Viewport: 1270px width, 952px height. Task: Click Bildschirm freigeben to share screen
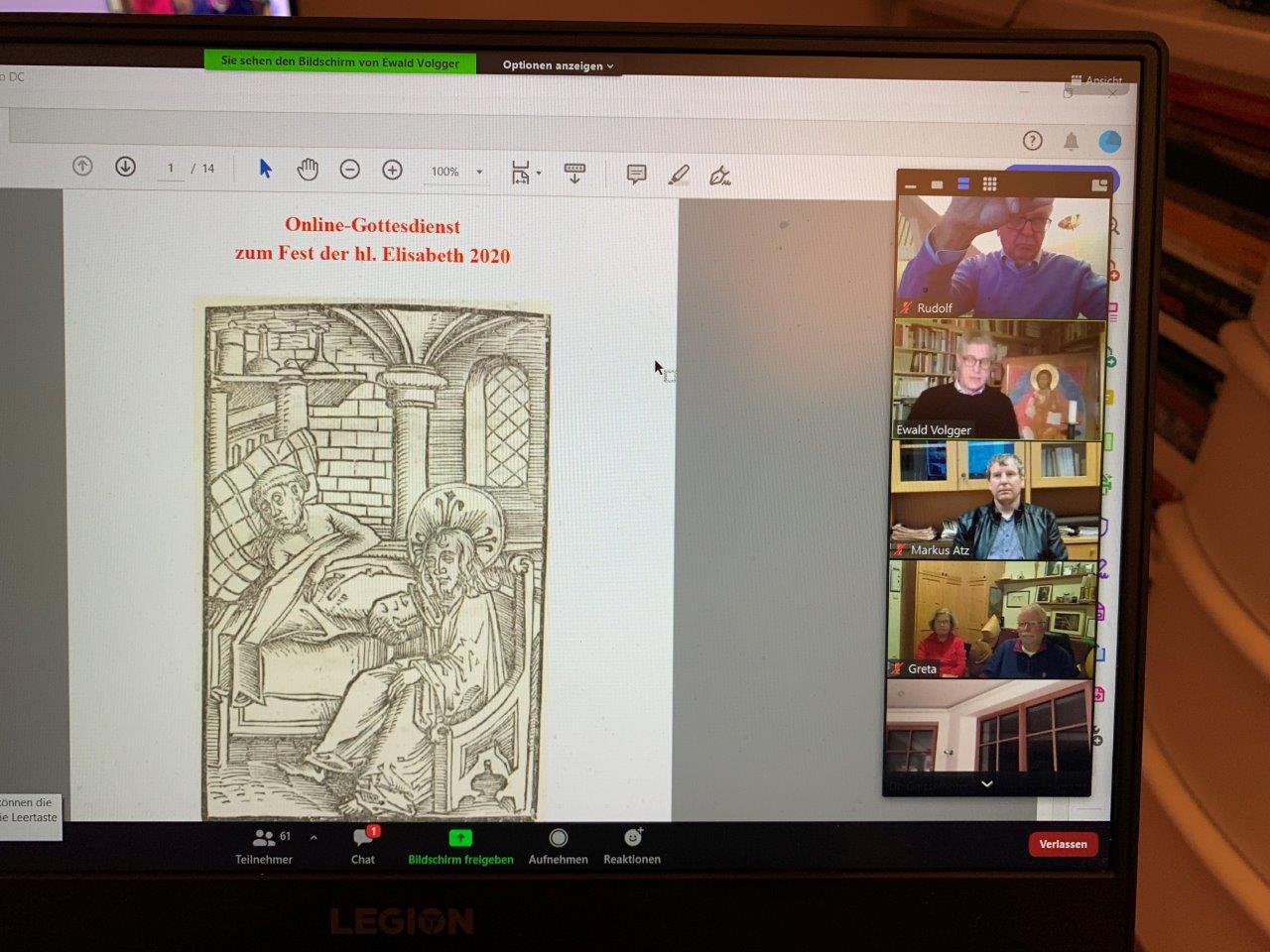coord(460,846)
